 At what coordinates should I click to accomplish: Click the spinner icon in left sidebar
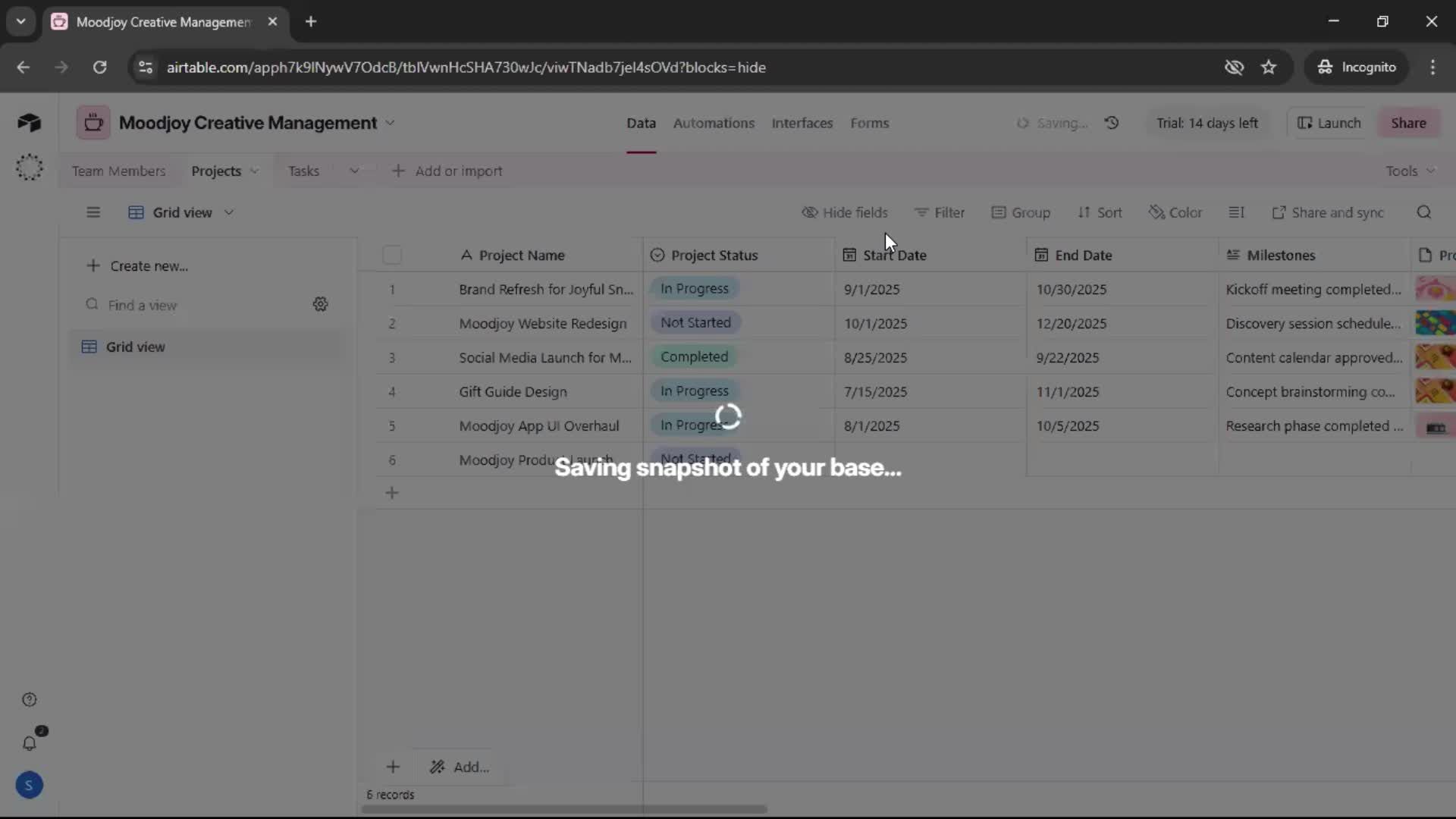[30, 167]
